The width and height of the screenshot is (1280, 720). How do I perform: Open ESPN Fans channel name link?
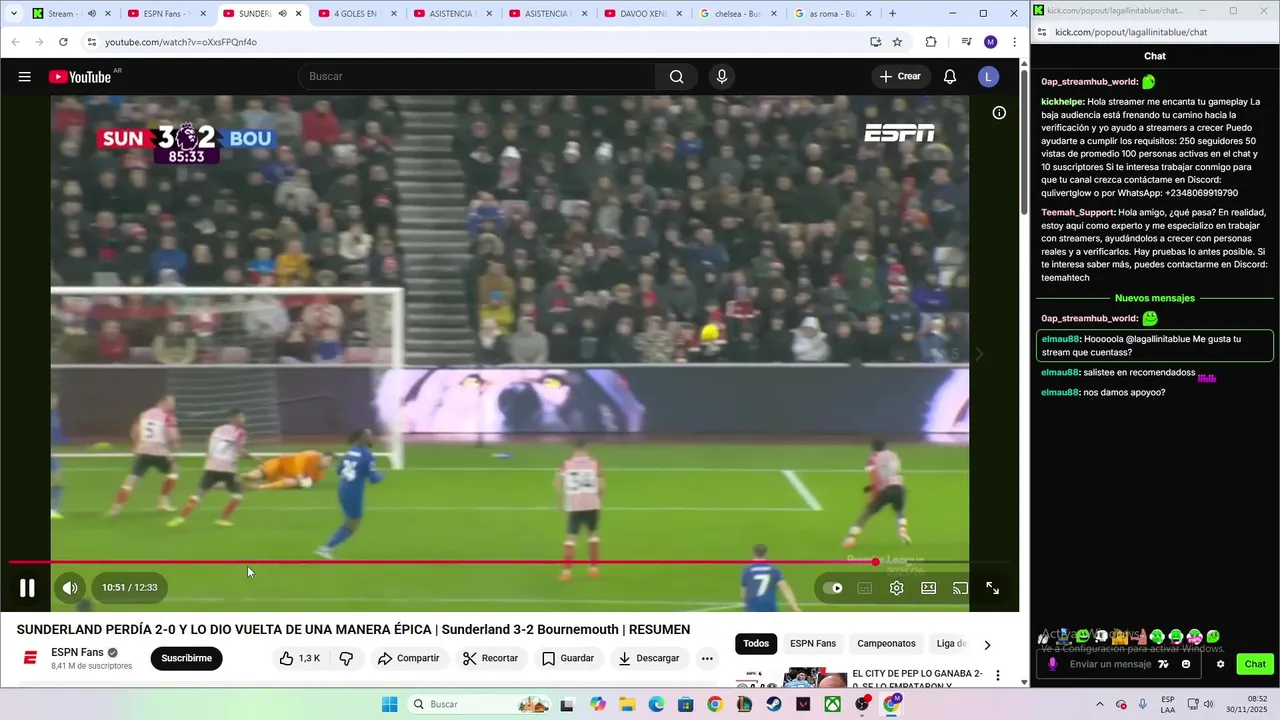click(x=77, y=652)
